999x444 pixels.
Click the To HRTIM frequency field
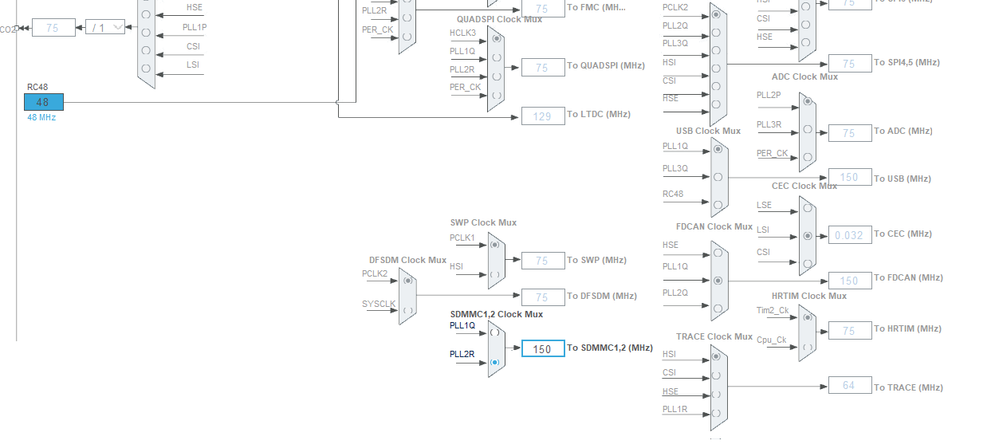[850, 331]
